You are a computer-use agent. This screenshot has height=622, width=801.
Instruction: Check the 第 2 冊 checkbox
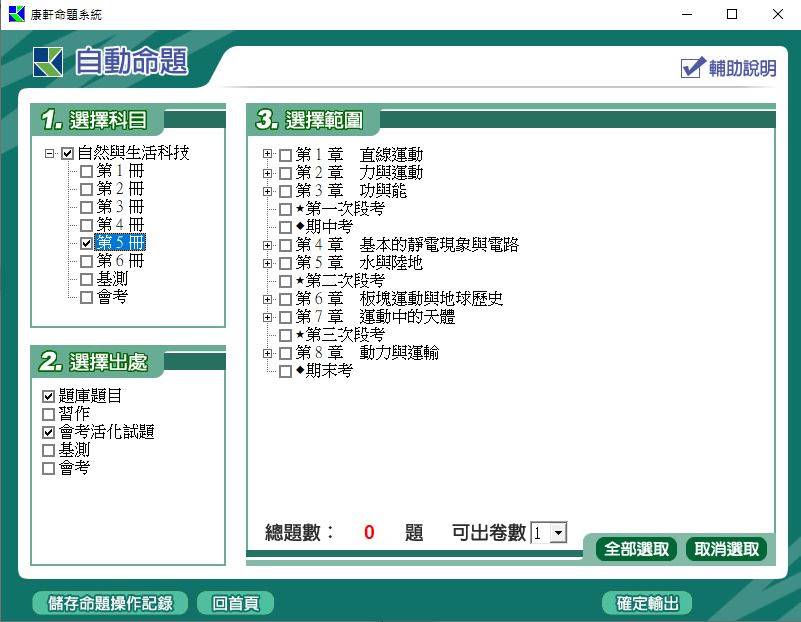click(x=86, y=189)
